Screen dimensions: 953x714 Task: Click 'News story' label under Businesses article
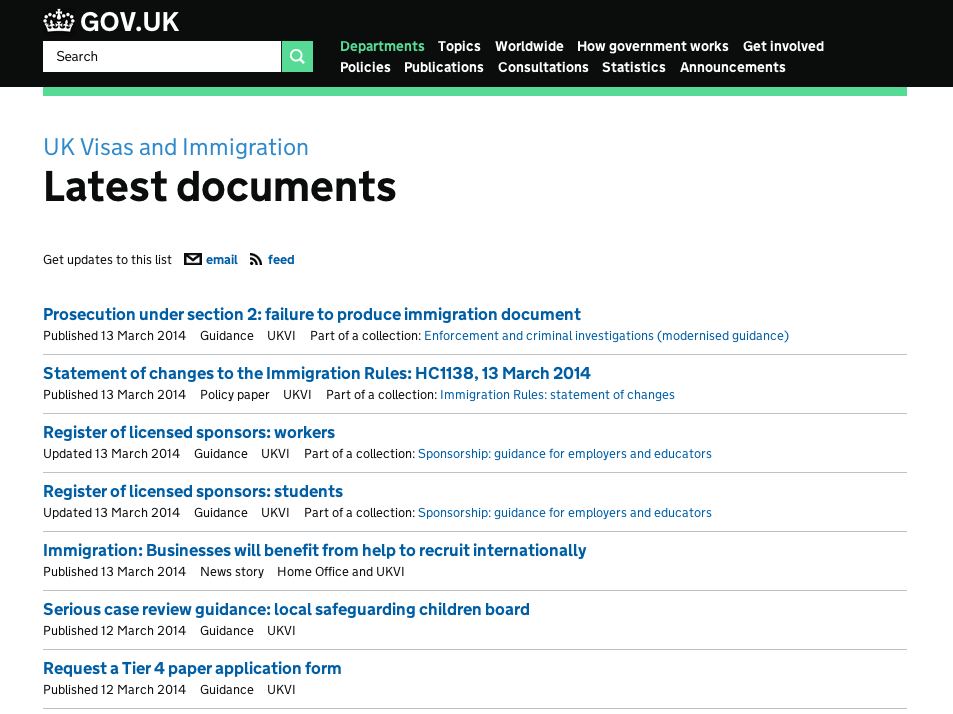click(232, 571)
